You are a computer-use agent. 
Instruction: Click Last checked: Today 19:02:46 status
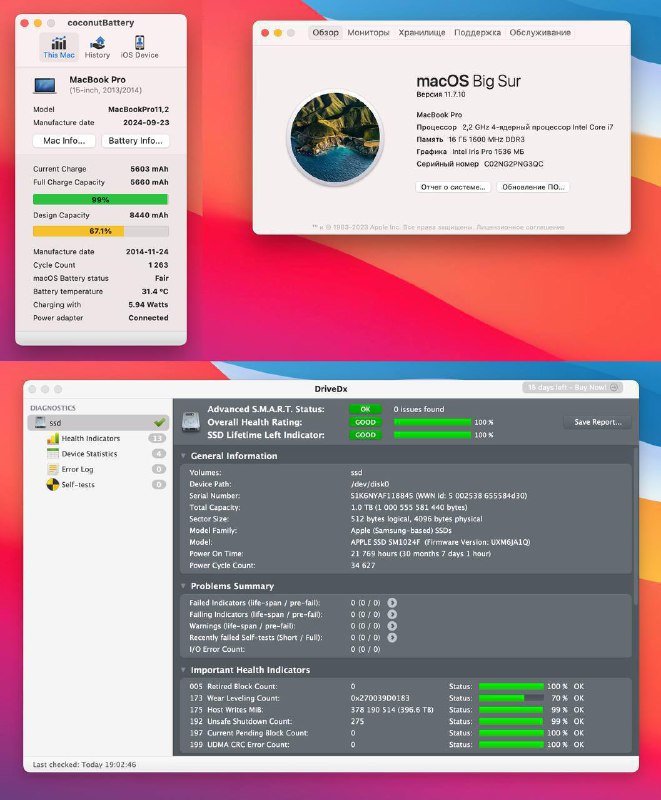[84, 764]
